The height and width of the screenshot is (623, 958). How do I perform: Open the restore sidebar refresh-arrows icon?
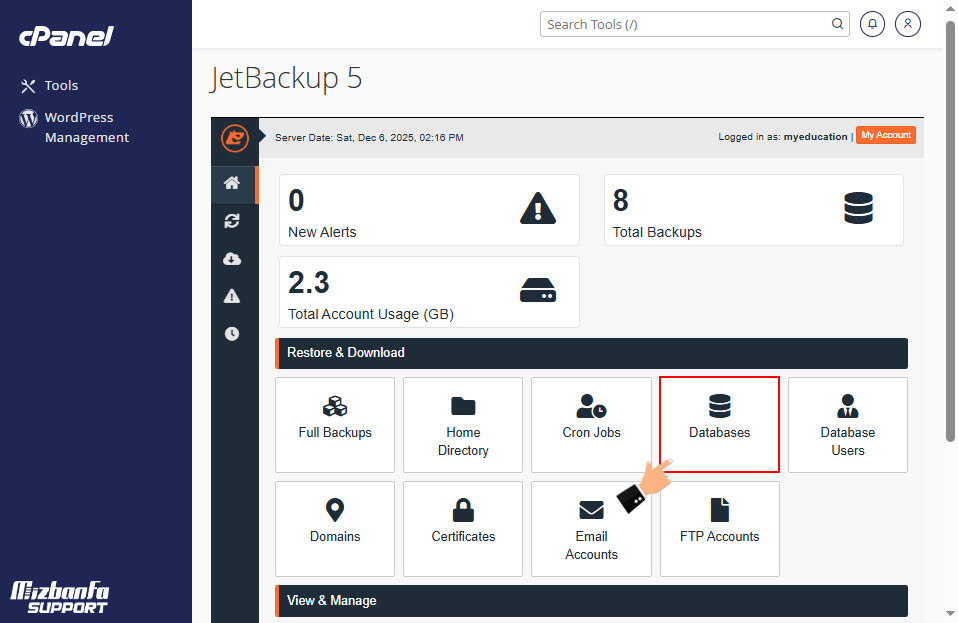click(x=232, y=221)
